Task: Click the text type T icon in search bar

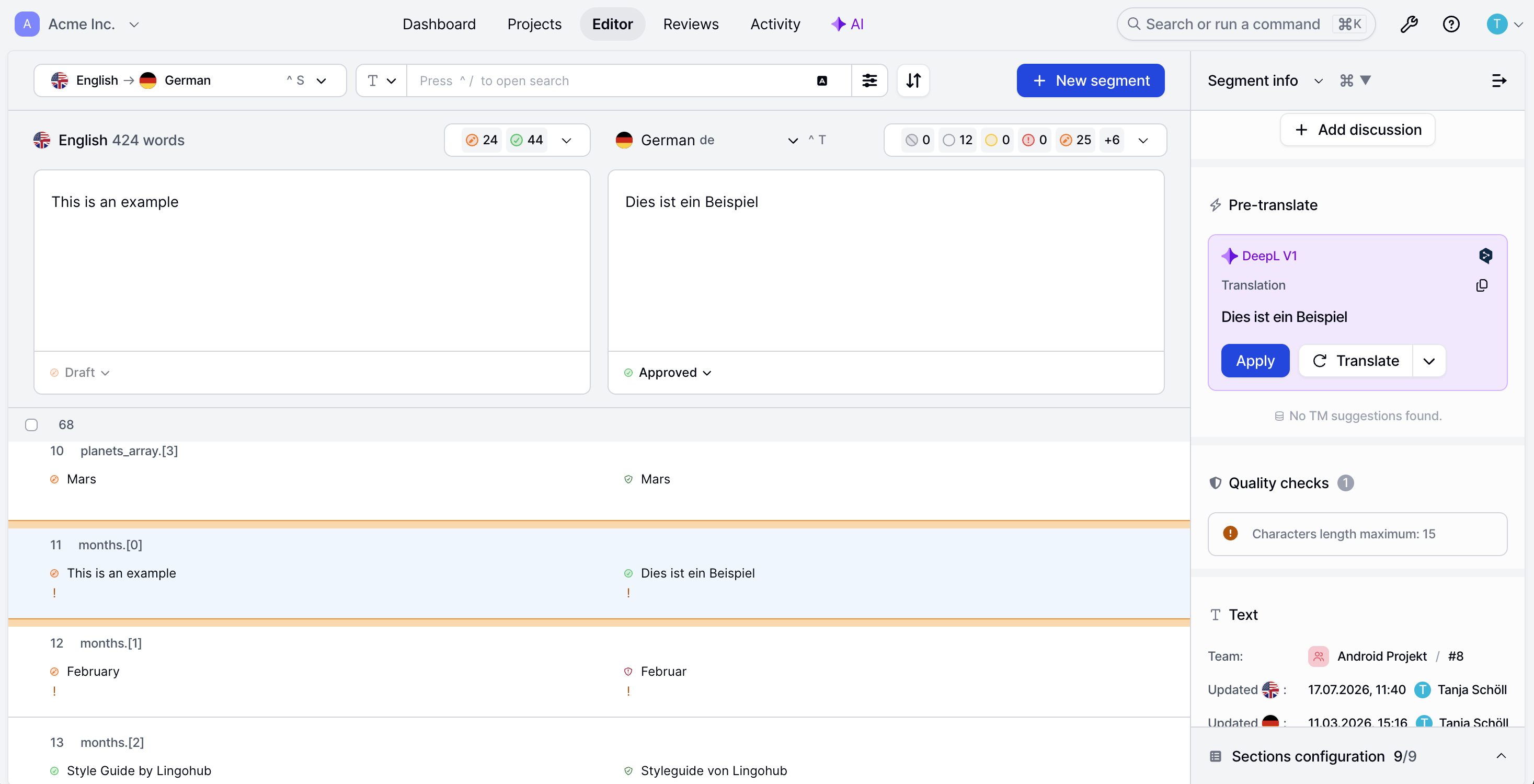Action: pyautogui.click(x=373, y=80)
